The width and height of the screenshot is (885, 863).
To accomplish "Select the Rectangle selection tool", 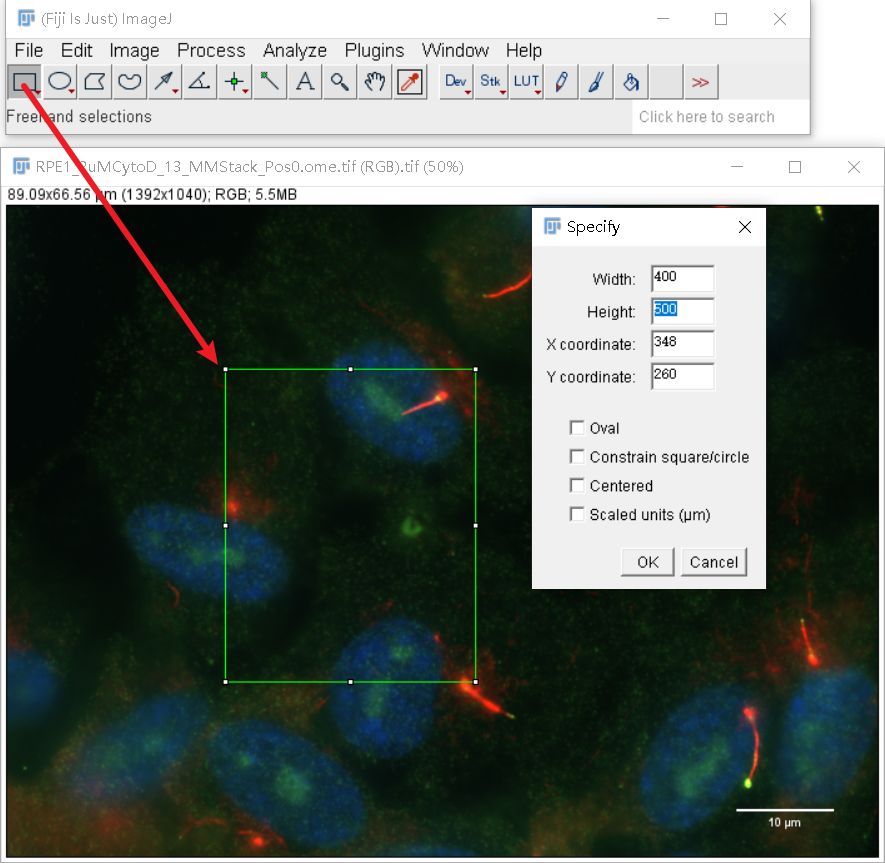I will [24, 82].
